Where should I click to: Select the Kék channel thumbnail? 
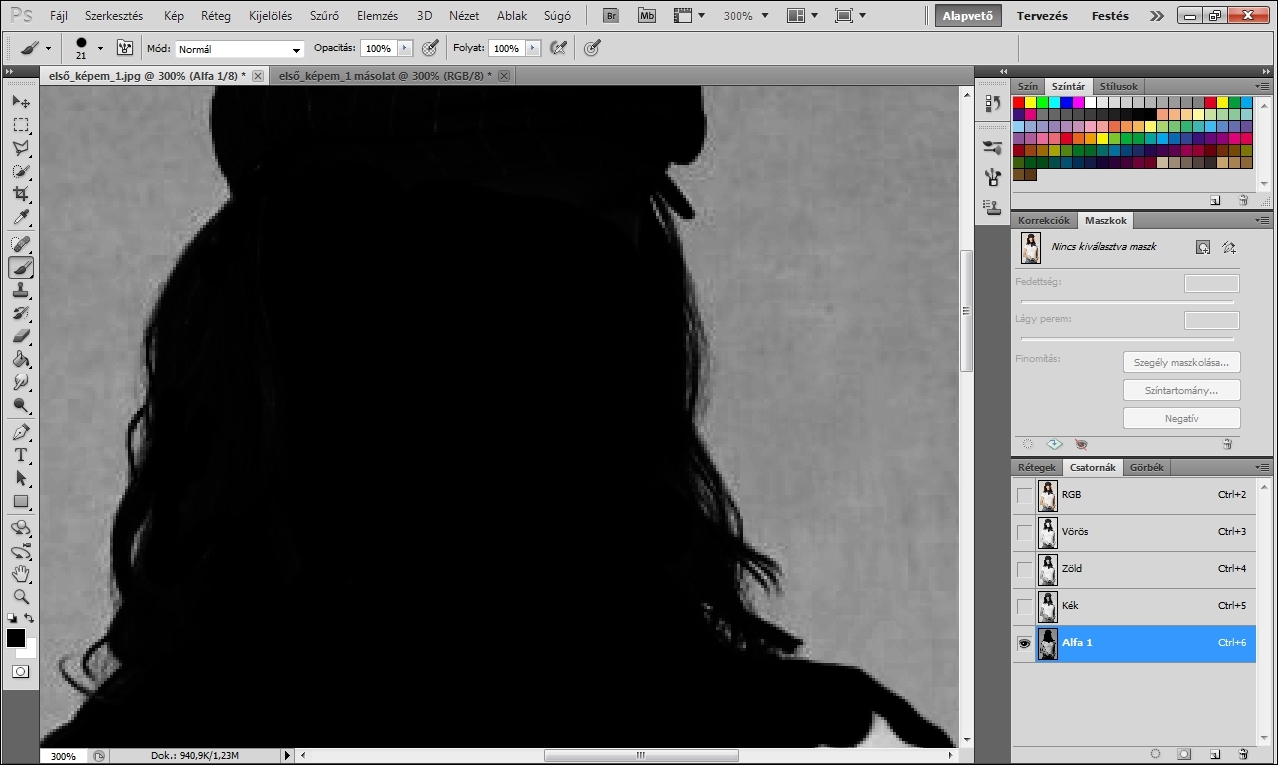click(x=1047, y=606)
